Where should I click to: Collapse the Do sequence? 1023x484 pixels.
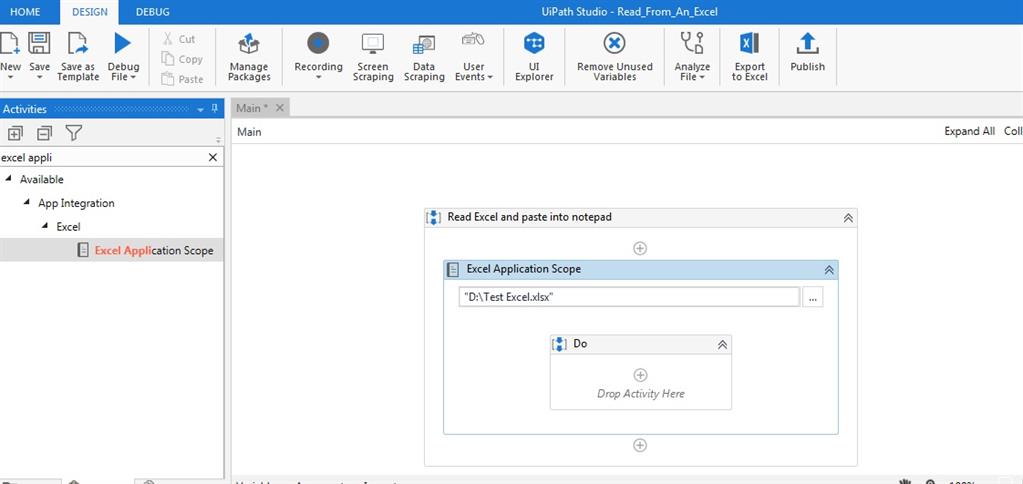coord(722,345)
